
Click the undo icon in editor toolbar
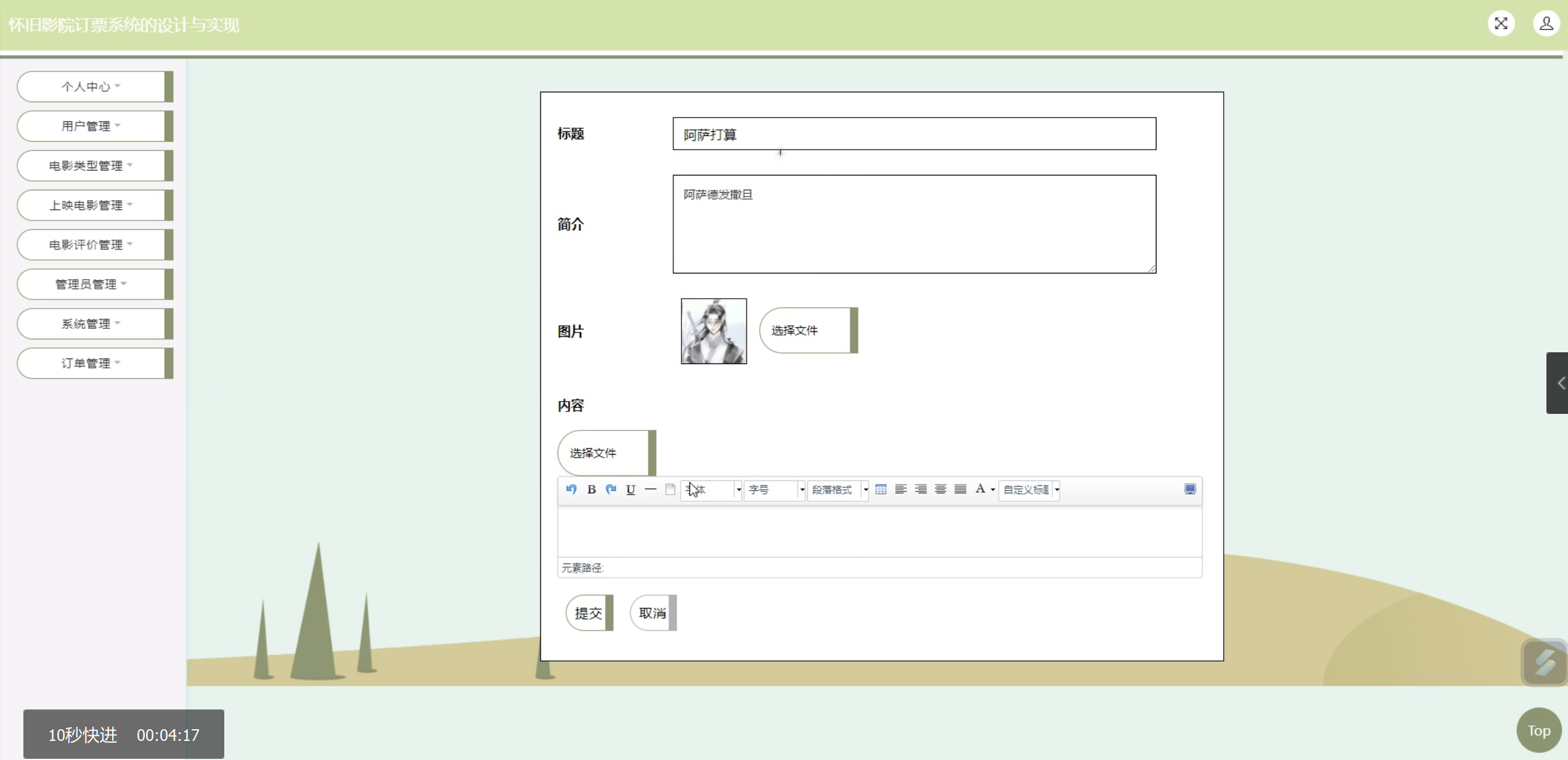(571, 490)
